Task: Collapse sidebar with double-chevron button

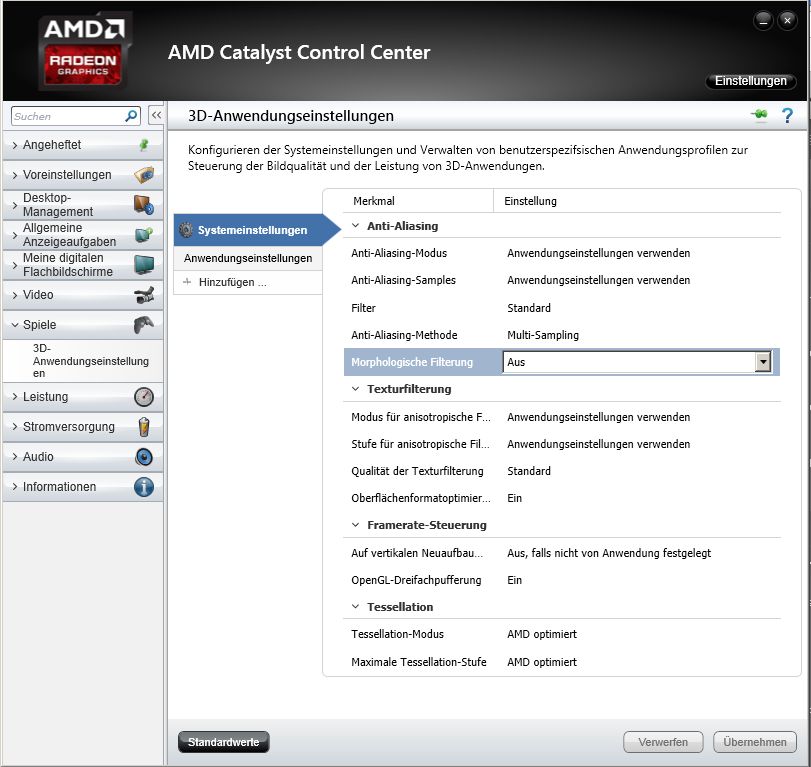Action: (156, 115)
